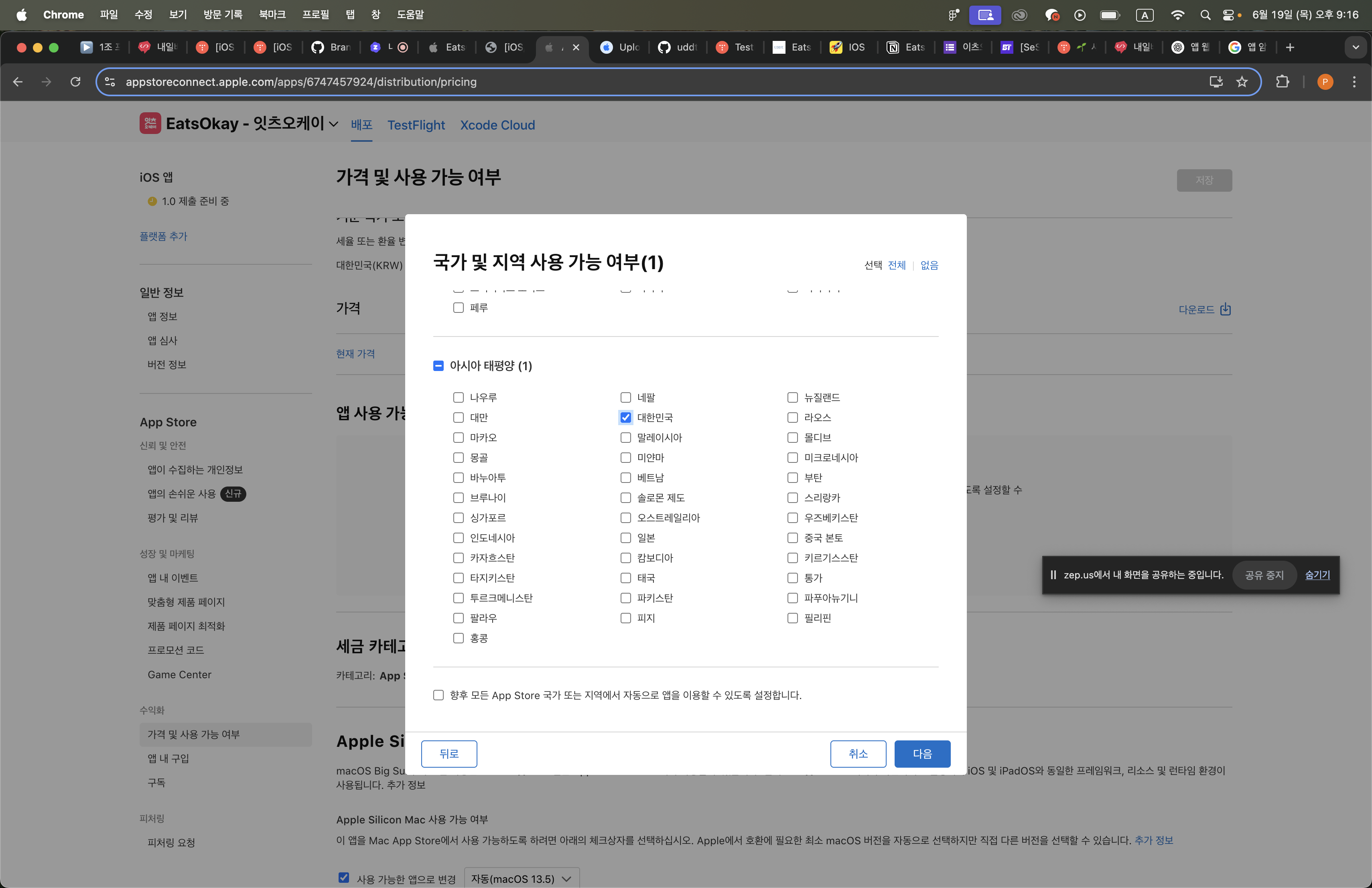The height and width of the screenshot is (888, 1372).
Task: Open the 자동(macOS 13.5) version dropdown
Action: tap(521, 879)
